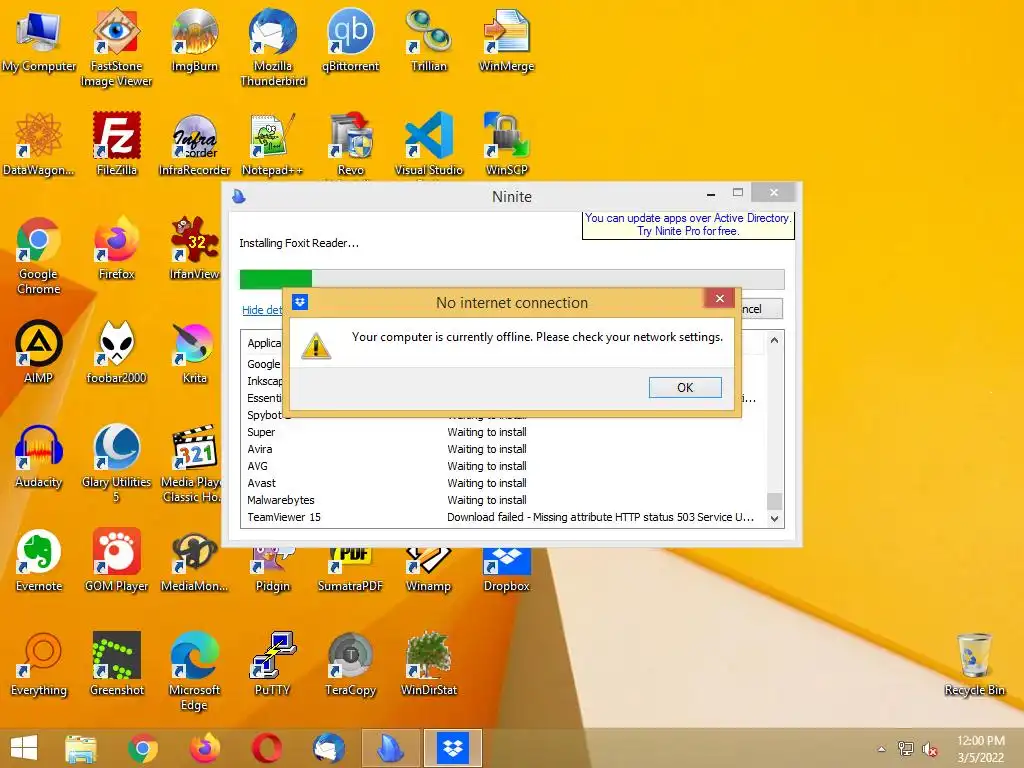Click the taskbar clock showing 12:00 PM
Image resolution: width=1024 pixels, height=768 pixels.
[x=980, y=749]
